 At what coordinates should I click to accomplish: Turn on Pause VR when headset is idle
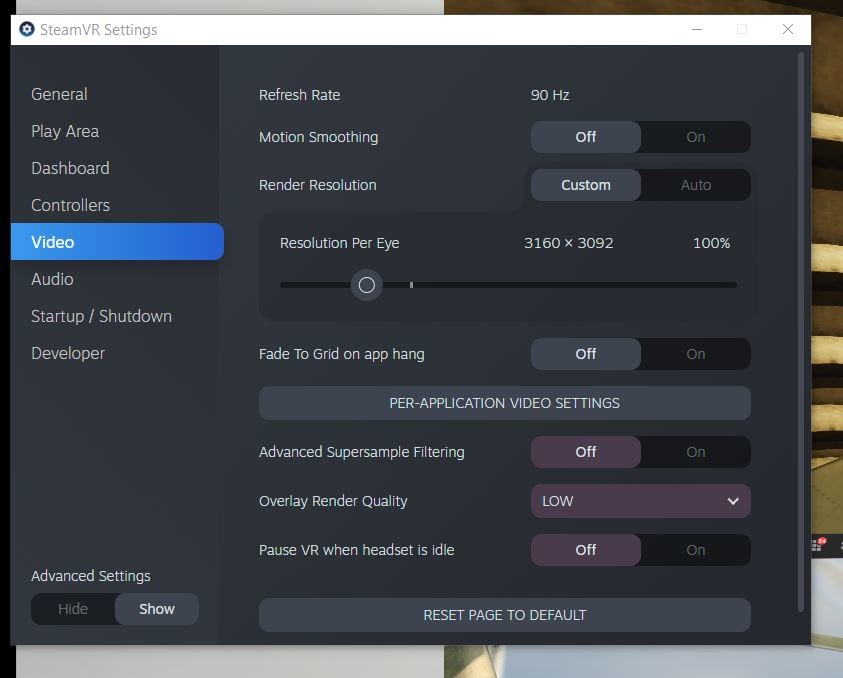coord(696,550)
